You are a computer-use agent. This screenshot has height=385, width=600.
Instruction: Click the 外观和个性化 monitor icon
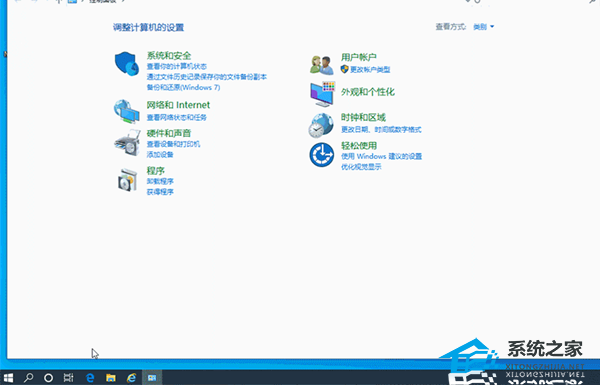[x=323, y=94]
